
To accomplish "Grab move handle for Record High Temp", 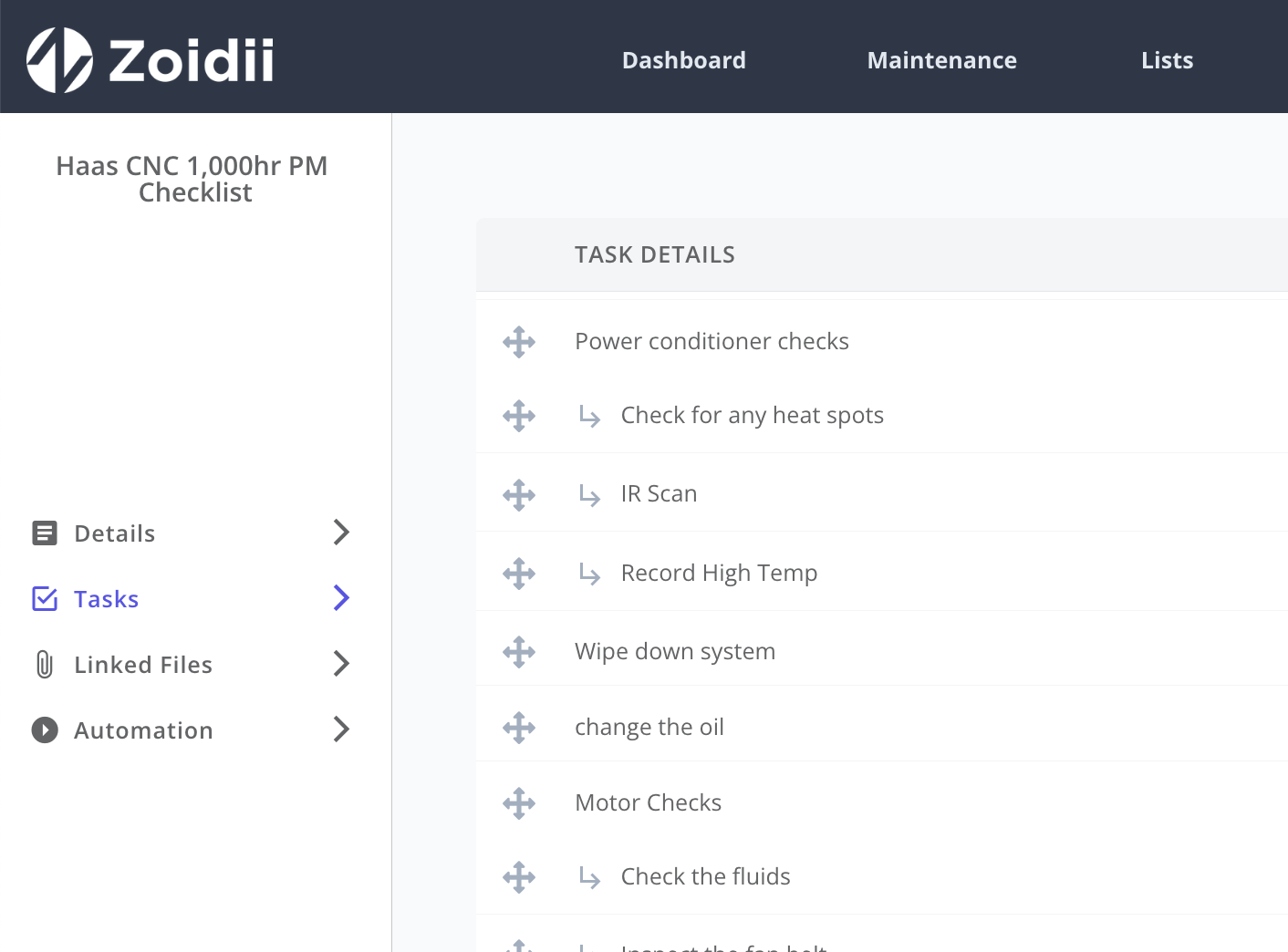I will pos(519,574).
